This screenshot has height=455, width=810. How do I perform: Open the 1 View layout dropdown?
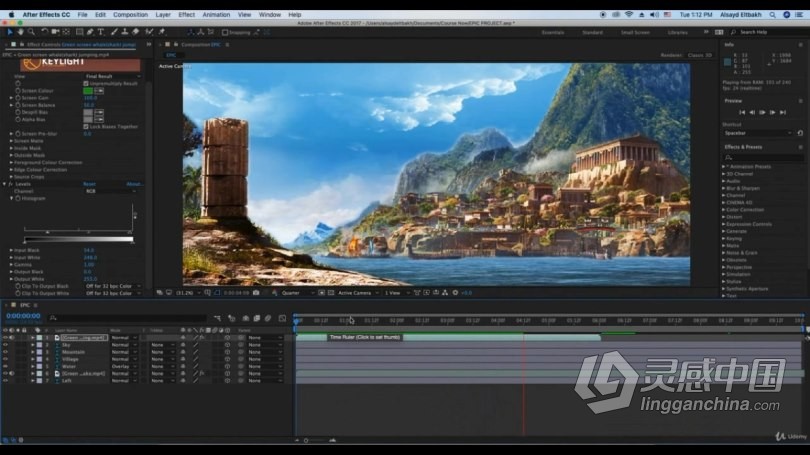pos(397,293)
